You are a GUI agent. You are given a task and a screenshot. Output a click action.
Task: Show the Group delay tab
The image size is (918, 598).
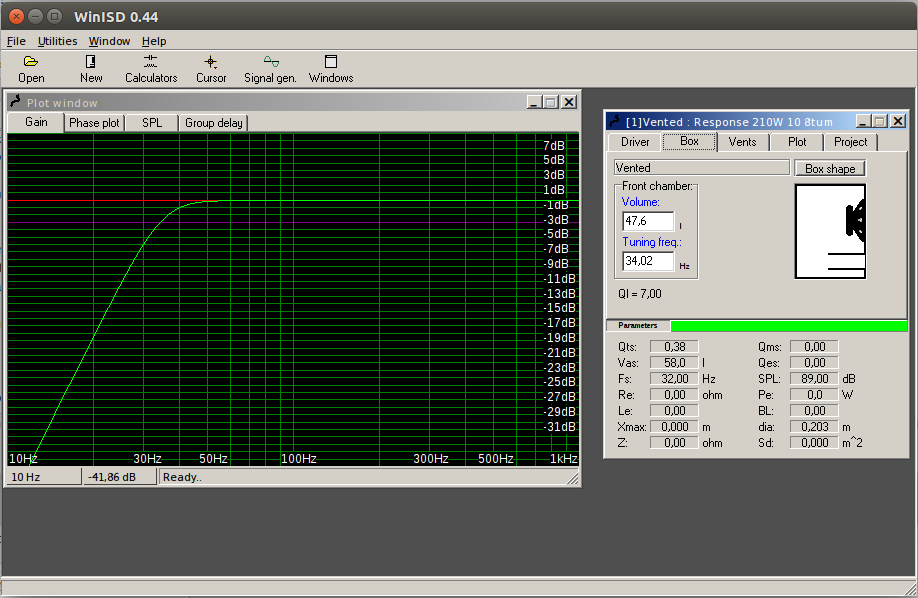[214, 123]
